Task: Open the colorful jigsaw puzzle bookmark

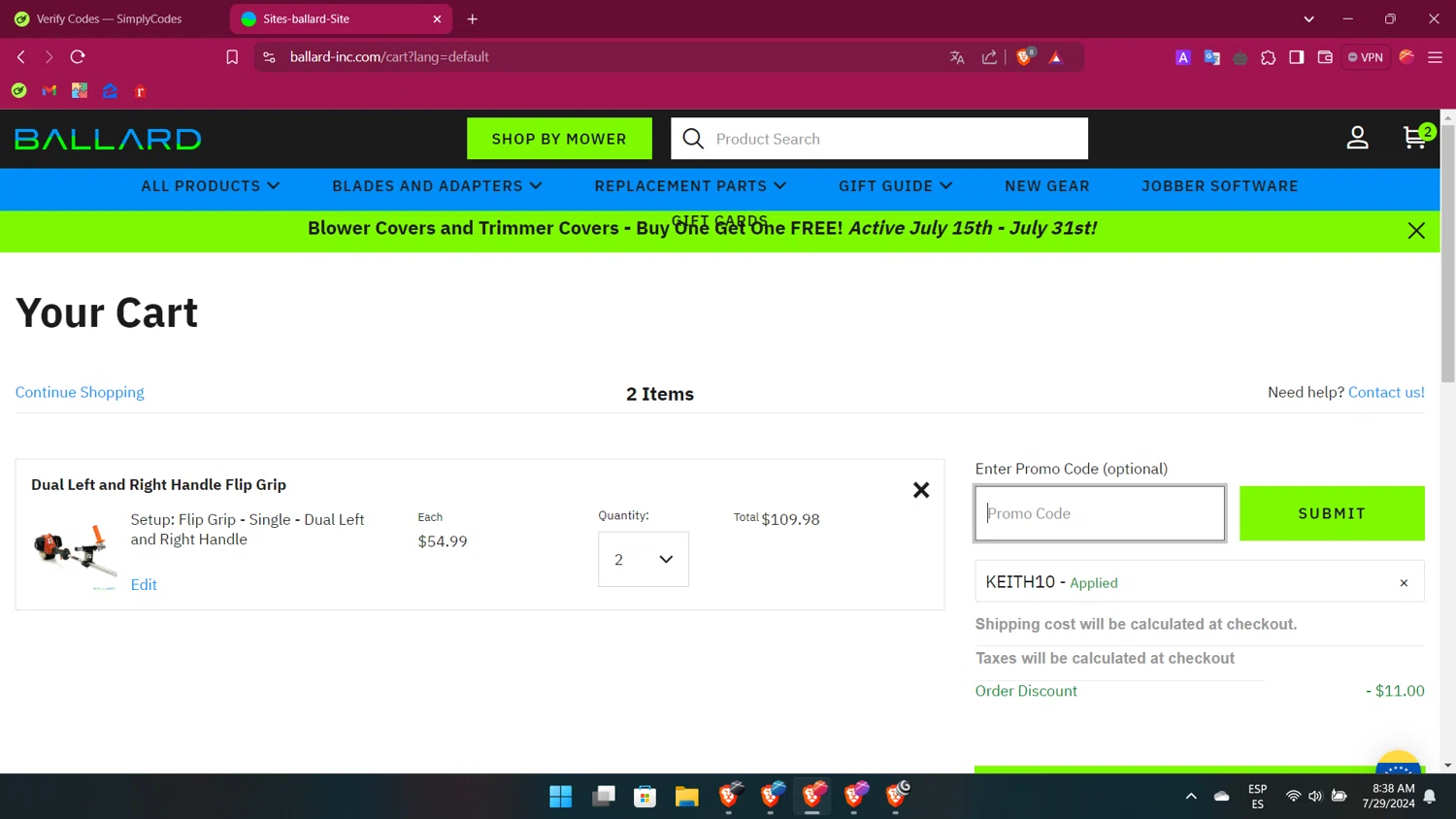Action: point(80,91)
